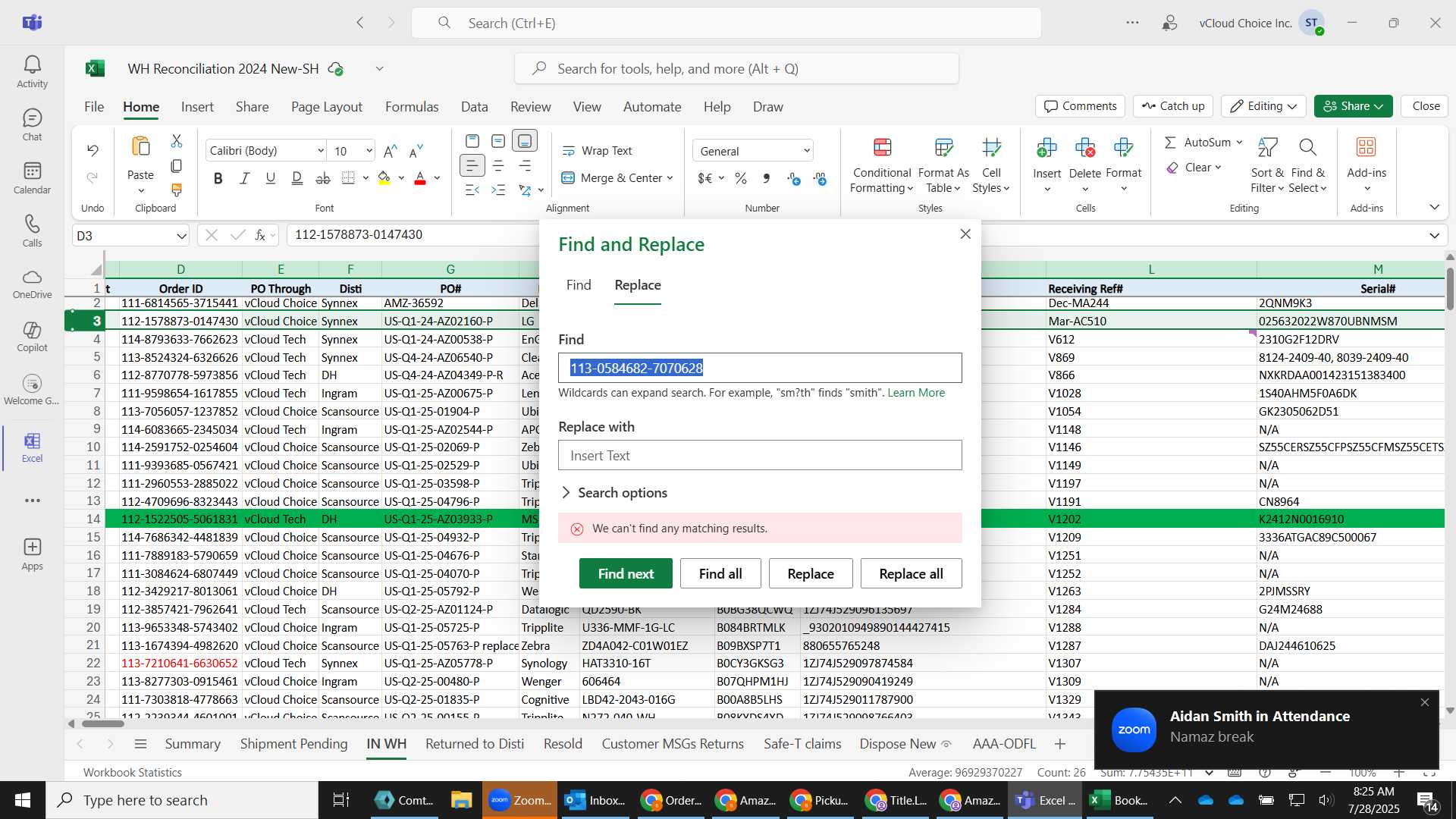Open Copilot in Teams sidebar
Image resolution: width=1456 pixels, height=819 pixels.
(x=32, y=337)
